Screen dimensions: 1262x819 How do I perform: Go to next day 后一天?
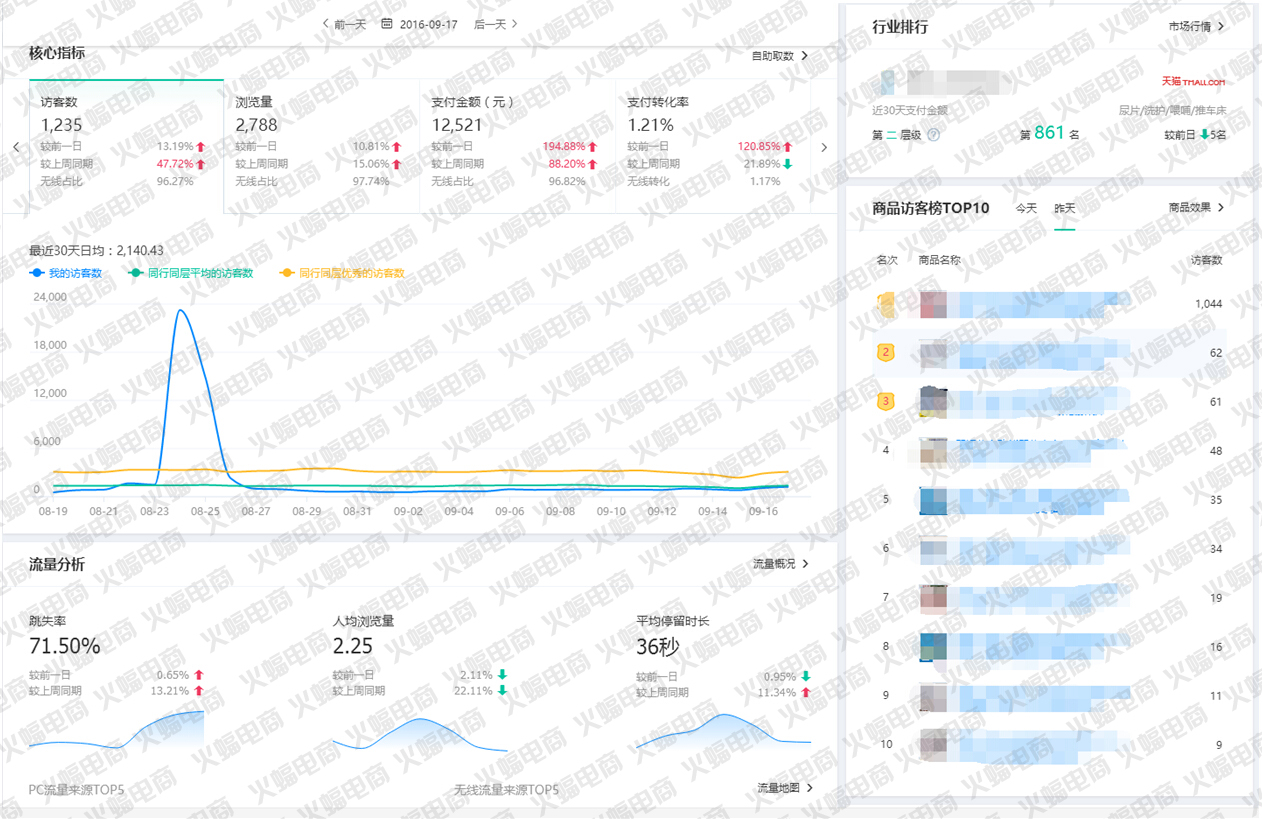[x=495, y=24]
